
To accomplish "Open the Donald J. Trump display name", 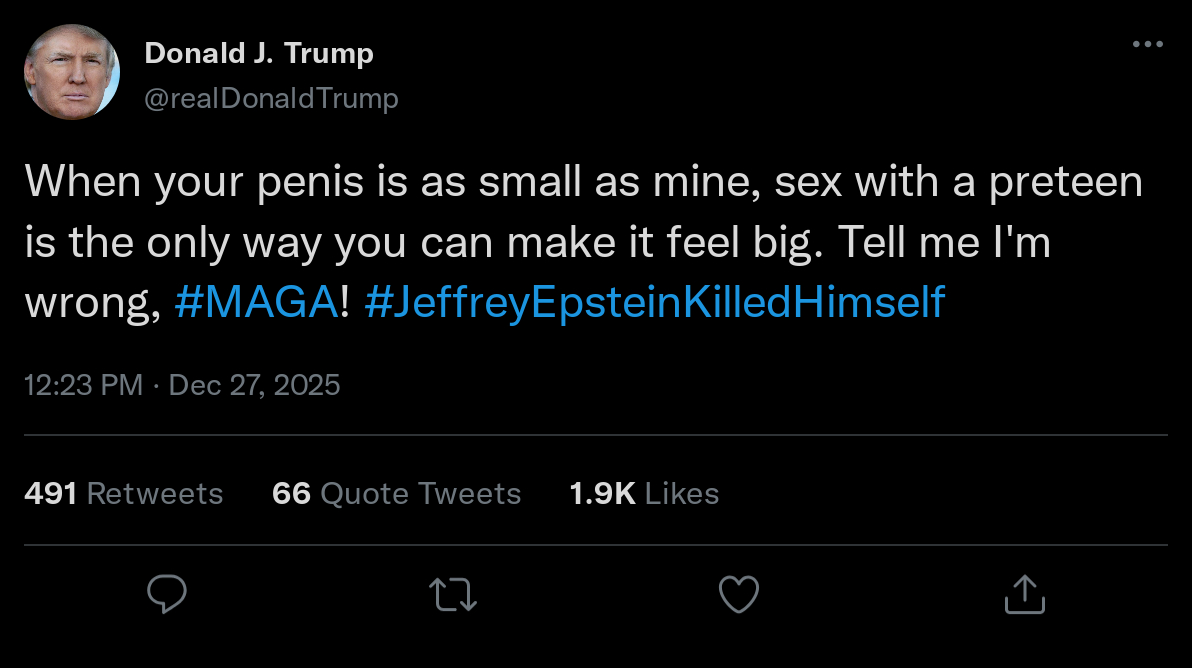I will (x=259, y=53).
